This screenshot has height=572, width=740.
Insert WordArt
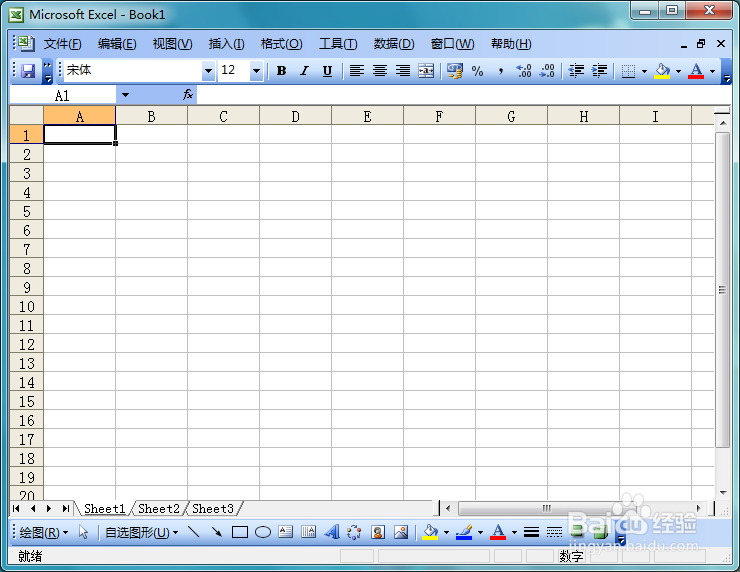pyautogui.click(x=332, y=532)
